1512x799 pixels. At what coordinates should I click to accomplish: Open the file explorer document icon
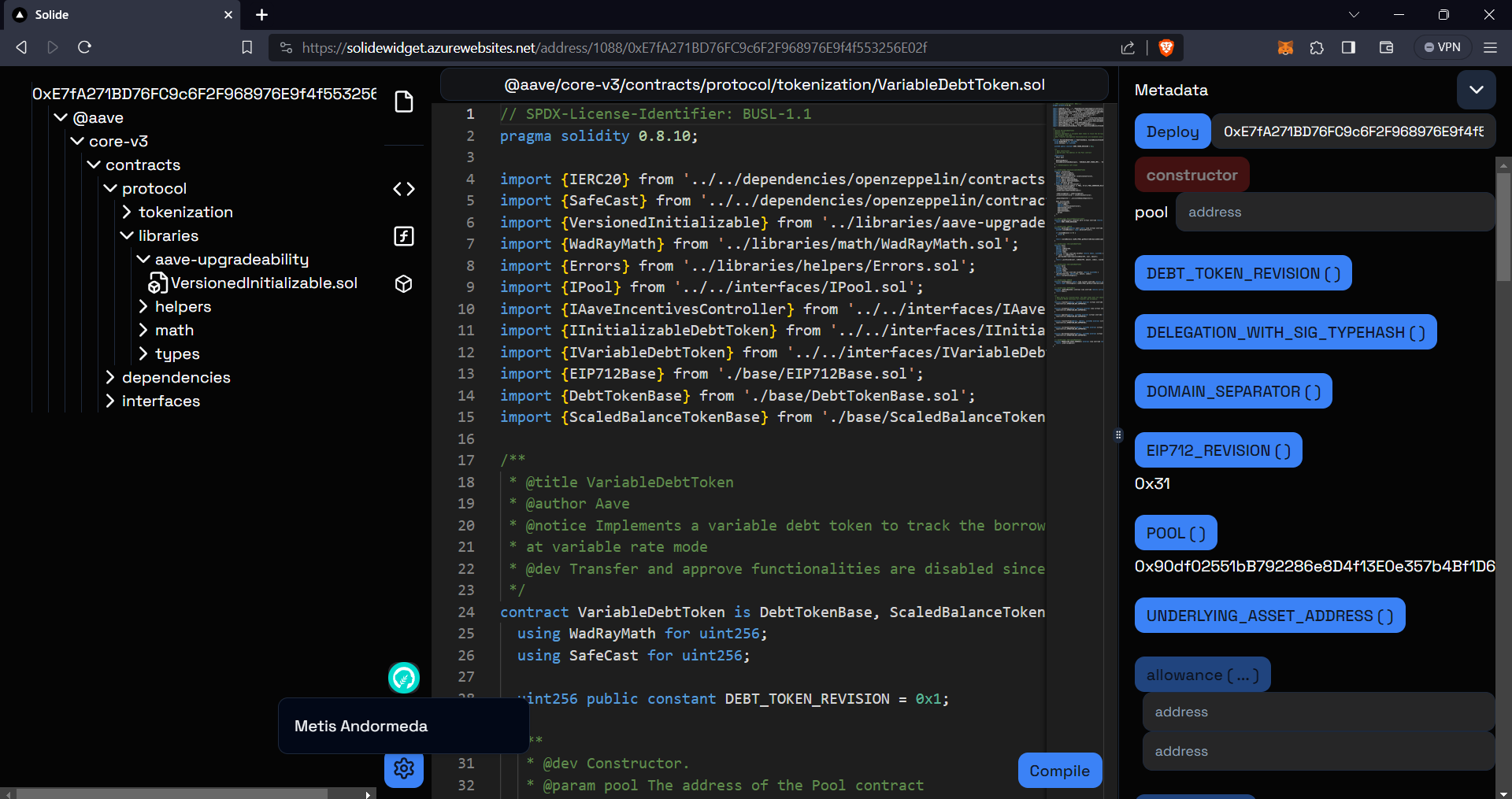[x=404, y=102]
